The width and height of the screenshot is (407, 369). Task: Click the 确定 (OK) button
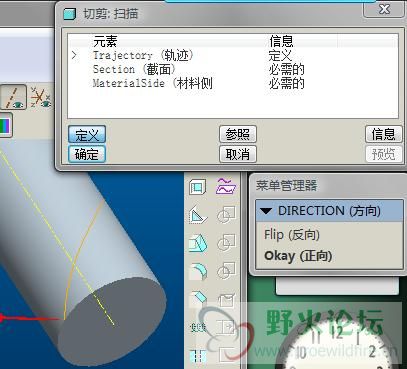tap(87, 154)
